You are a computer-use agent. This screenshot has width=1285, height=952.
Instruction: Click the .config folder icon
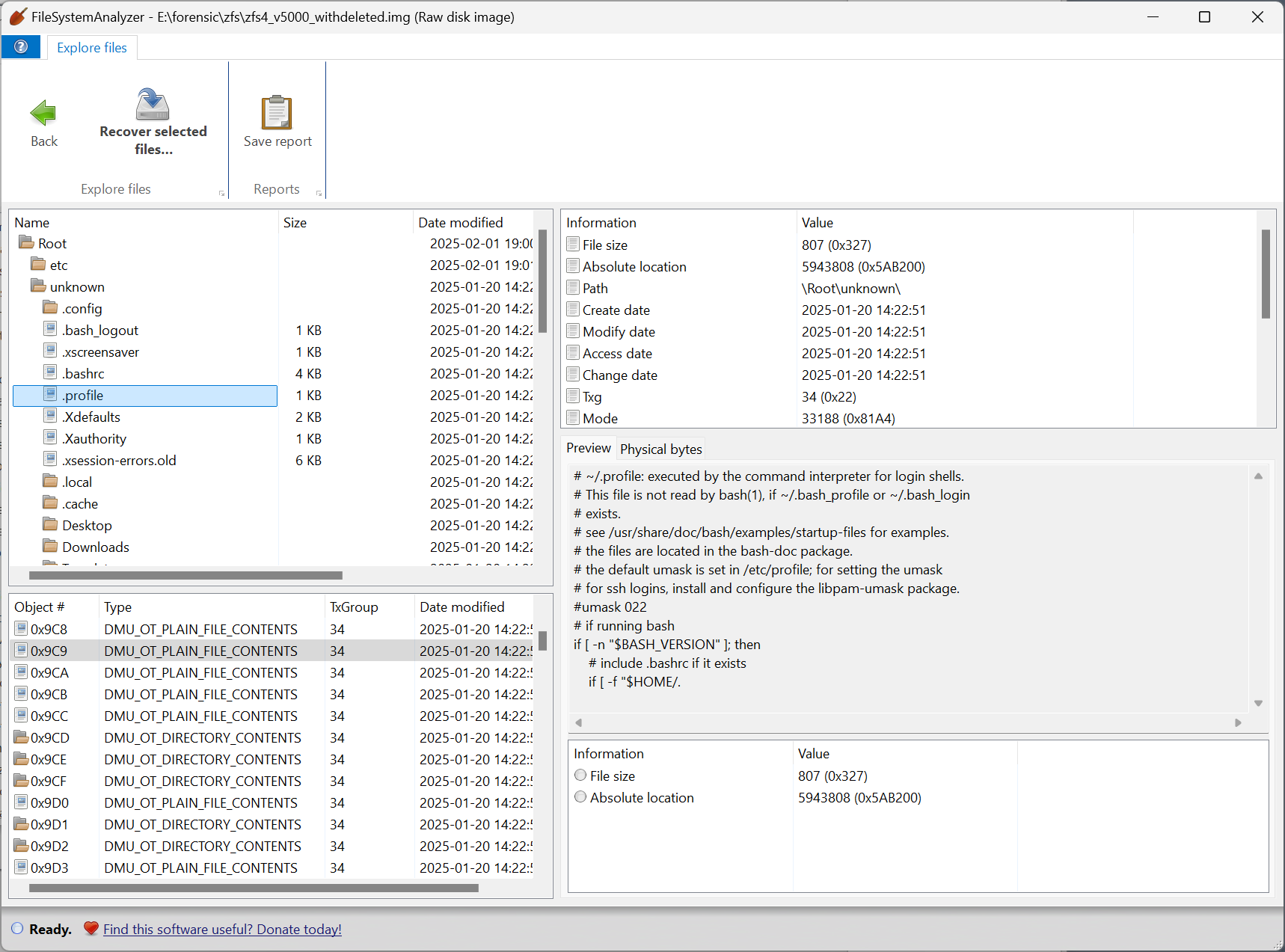coord(51,307)
